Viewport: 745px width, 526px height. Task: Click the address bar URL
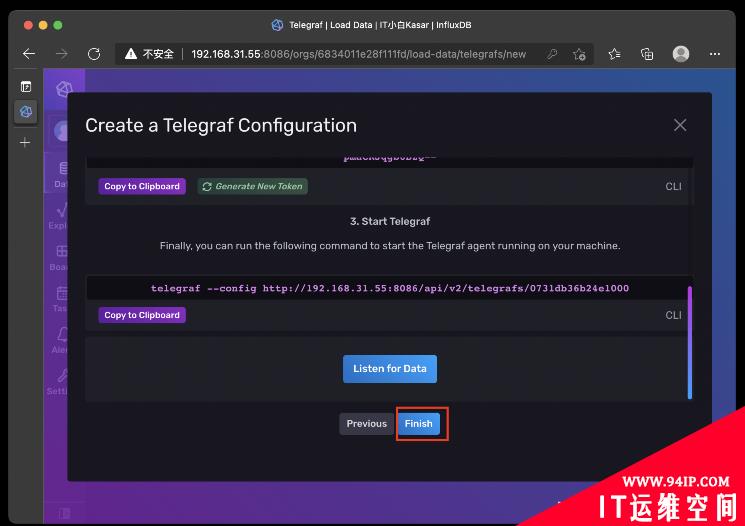click(358, 54)
